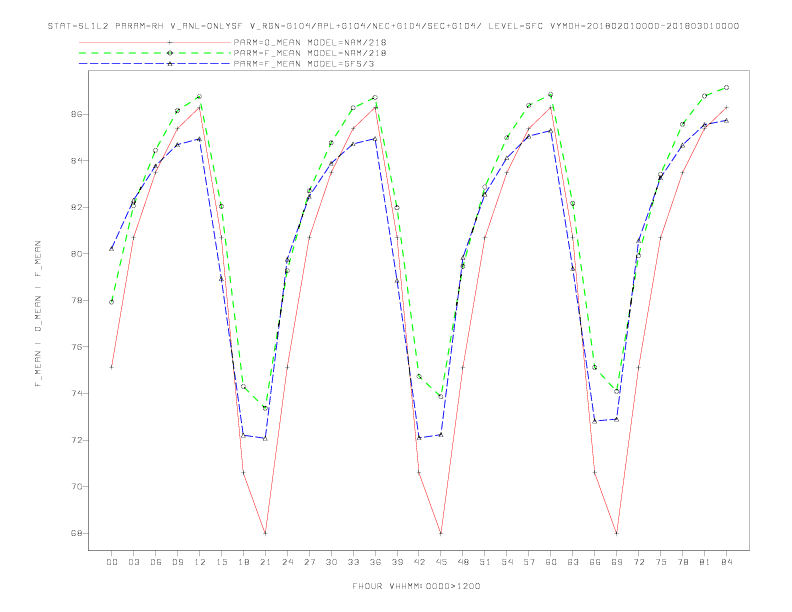This screenshot has width=792, height=612.
Task: Click y-axis tick label 78
Action: click(76, 300)
